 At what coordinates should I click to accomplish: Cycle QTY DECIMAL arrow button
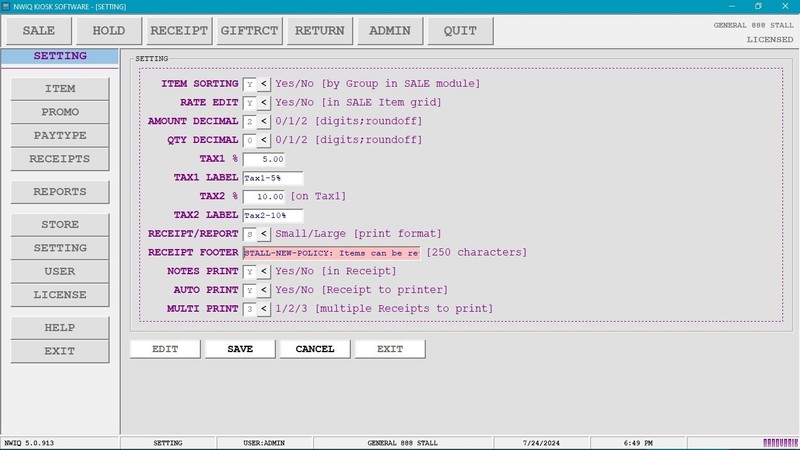264,140
